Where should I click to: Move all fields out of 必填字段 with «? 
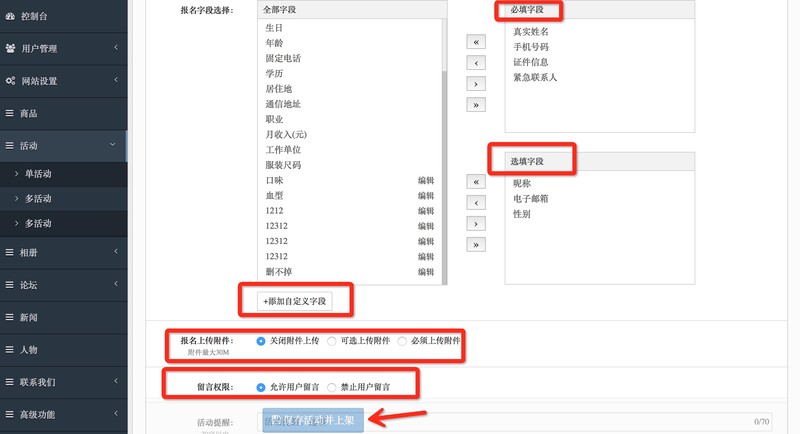click(476, 42)
